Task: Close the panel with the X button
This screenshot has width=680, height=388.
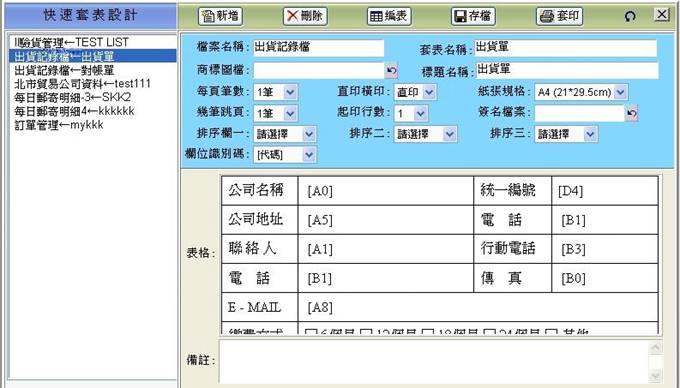Action: point(662,14)
